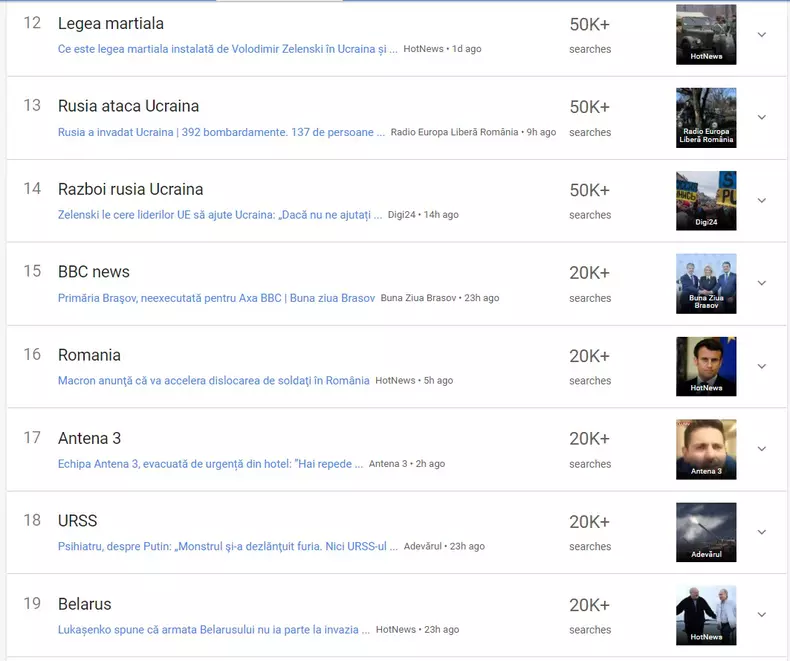Select the Romania search term
This screenshot has width=790, height=661.
click(89, 355)
